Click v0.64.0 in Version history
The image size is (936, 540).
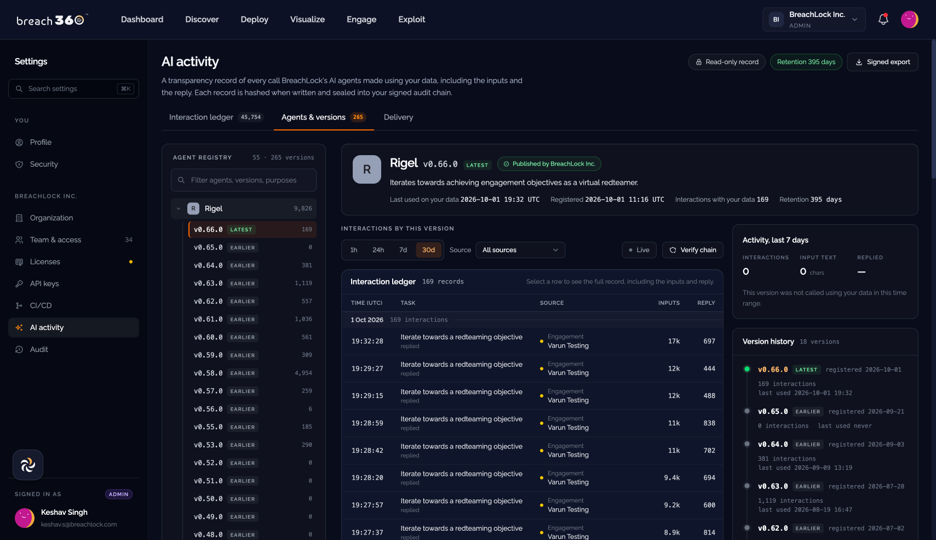(772, 445)
